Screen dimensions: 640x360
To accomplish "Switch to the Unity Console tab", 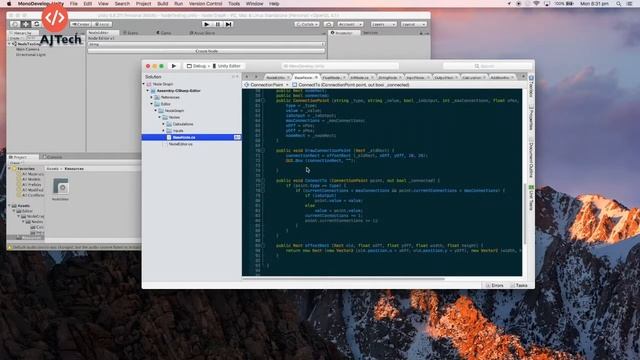I will point(53,157).
